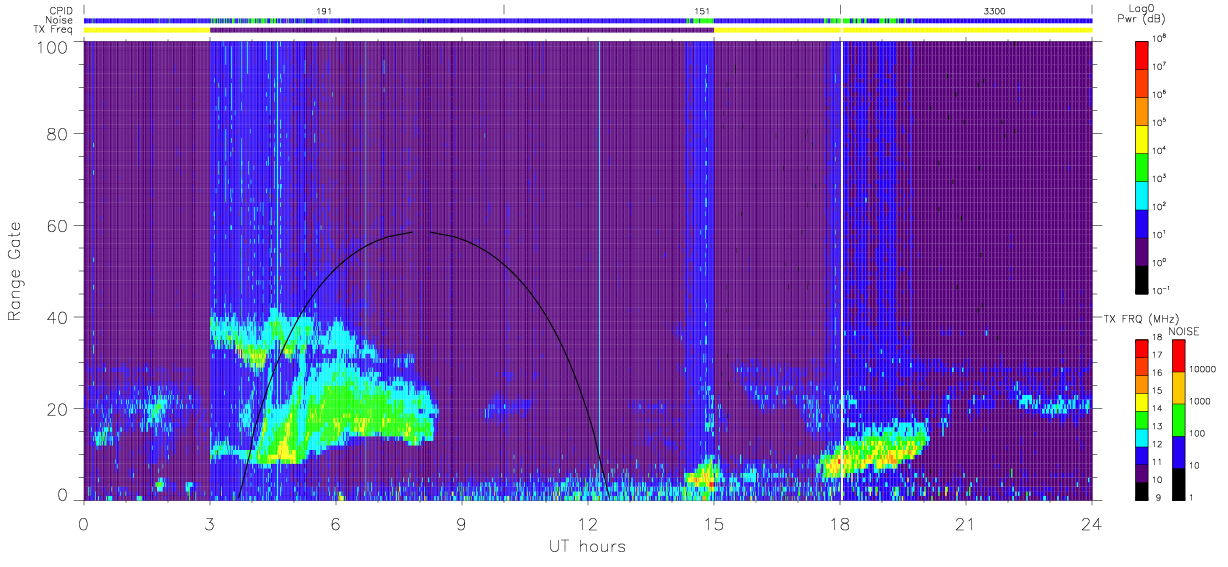The image size is (1228, 567).
Task: Click the 60 tick on Range Gate axis
Action: tap(55, 225)
